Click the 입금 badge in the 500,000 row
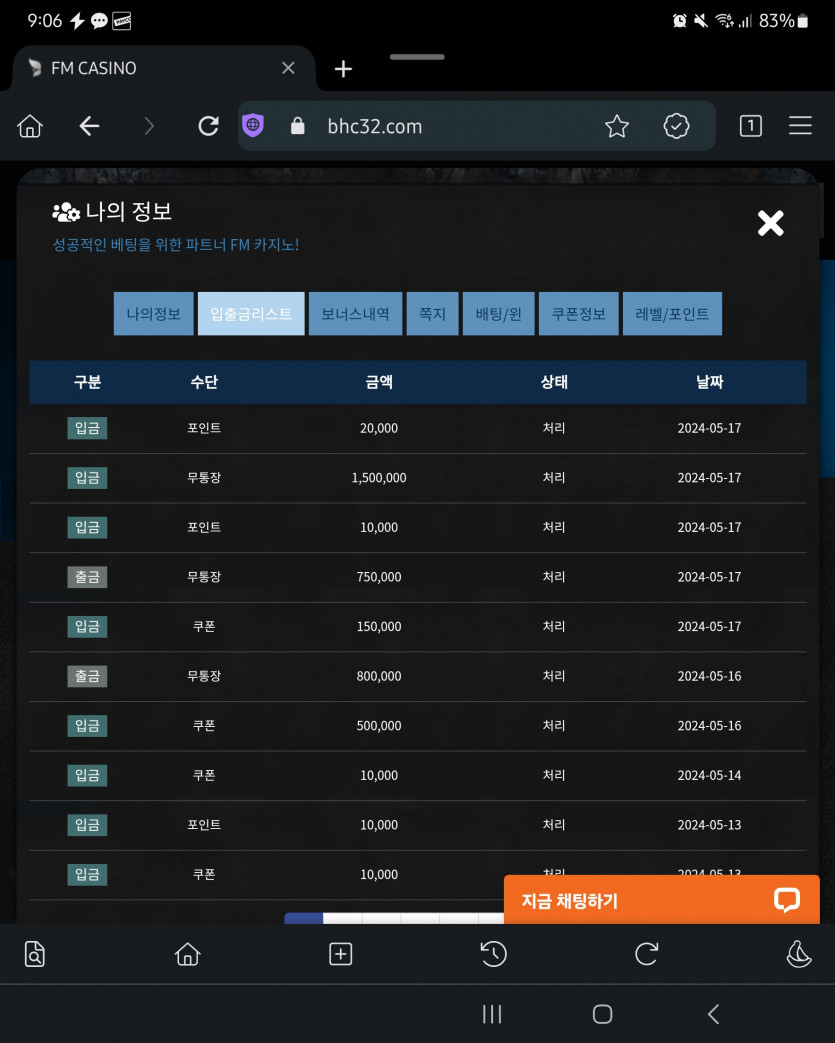Viewport: 835px width, 1043px height. coord(87,726)
